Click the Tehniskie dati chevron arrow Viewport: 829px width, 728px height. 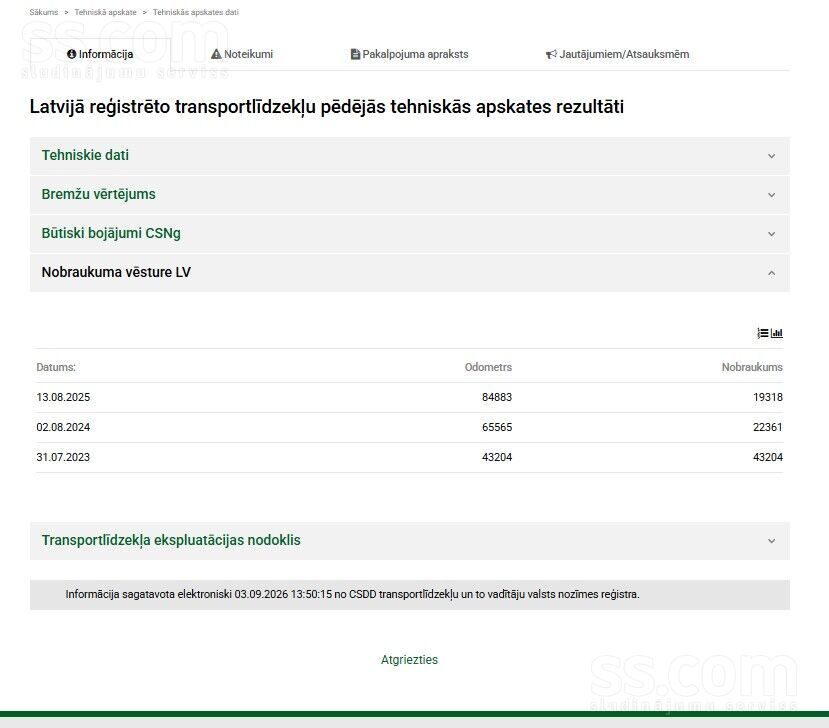click(771, 156)
